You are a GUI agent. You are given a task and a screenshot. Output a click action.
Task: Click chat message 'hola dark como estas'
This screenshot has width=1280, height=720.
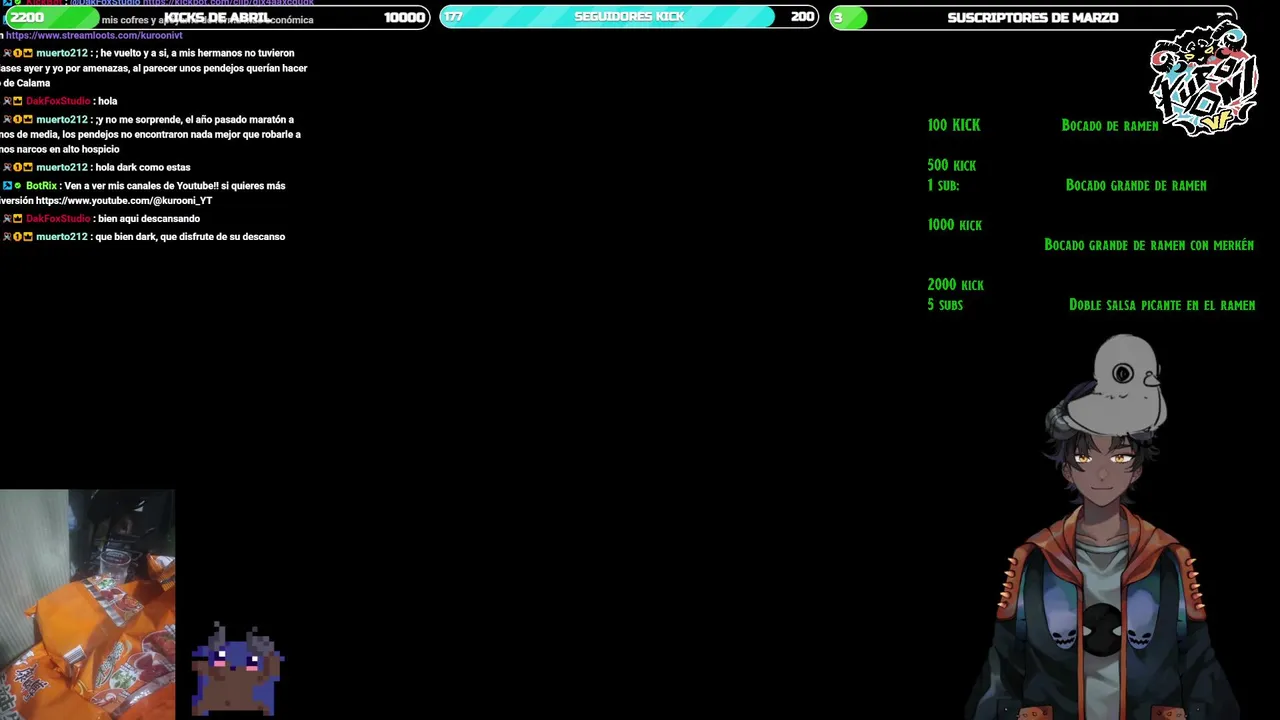143,167
